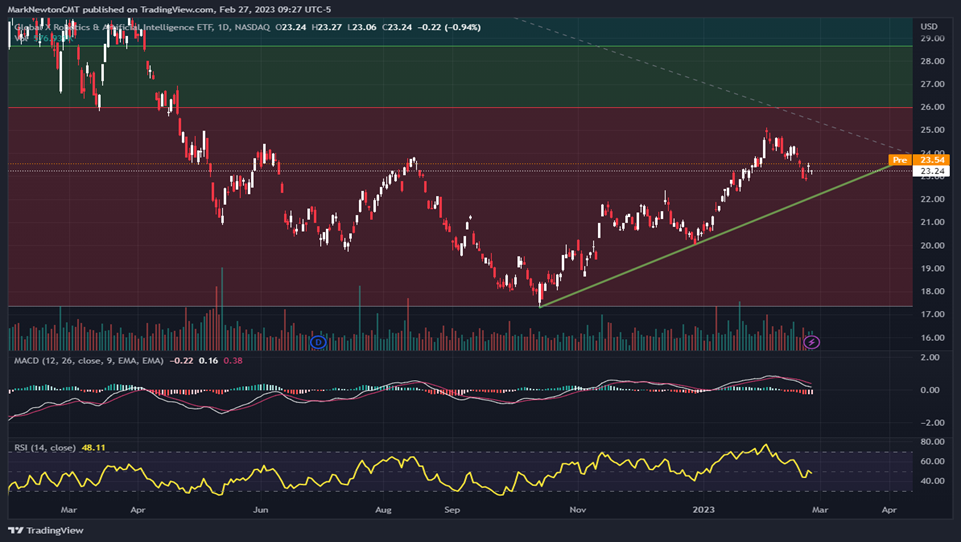The width and height of the screenshot is (961, 542).
Task: Click the TradingView logo at bottom left
Action: 46,530
